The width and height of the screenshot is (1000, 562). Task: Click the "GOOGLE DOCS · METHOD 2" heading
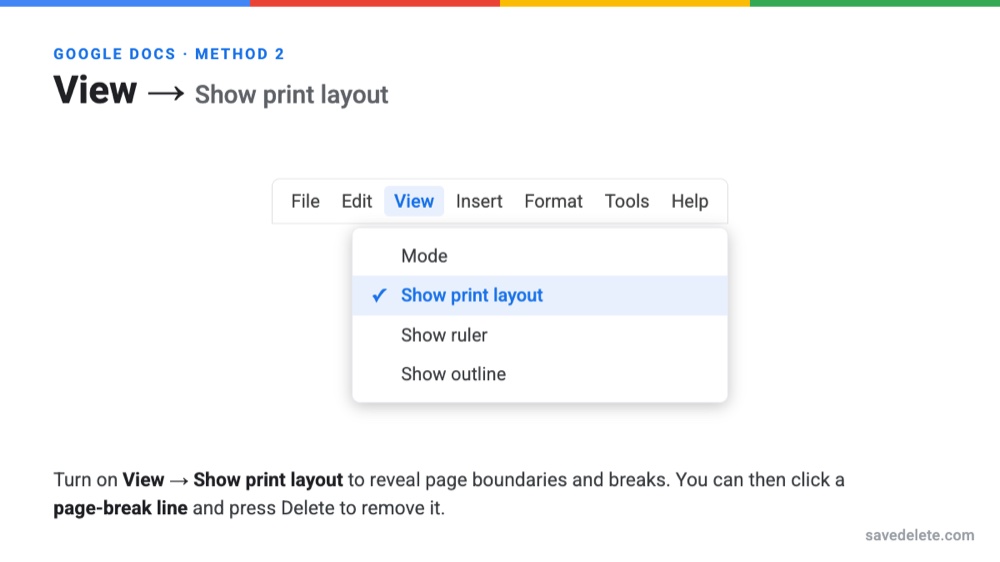169,54
